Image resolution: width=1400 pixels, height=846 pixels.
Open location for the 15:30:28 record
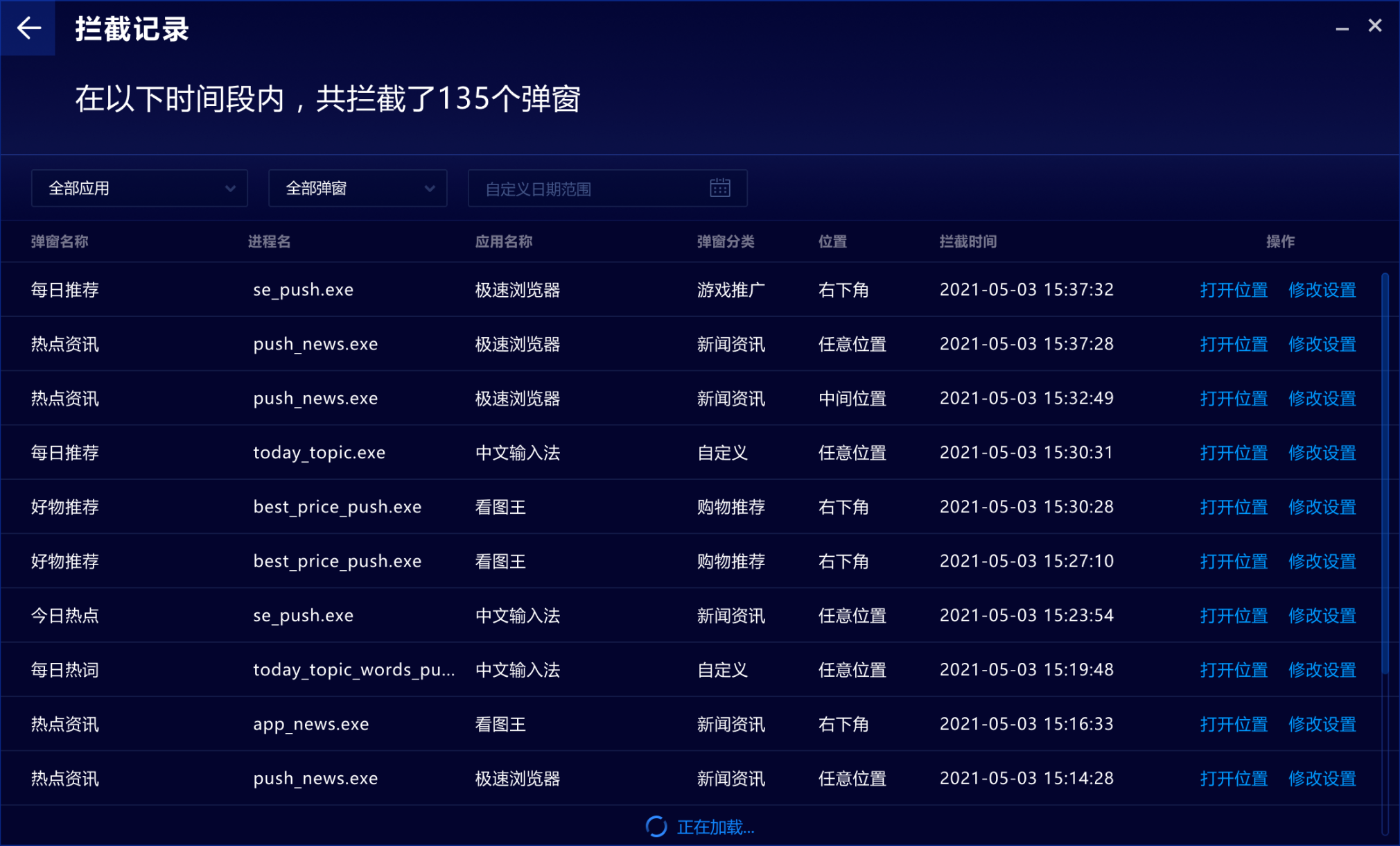[1234, 507]
